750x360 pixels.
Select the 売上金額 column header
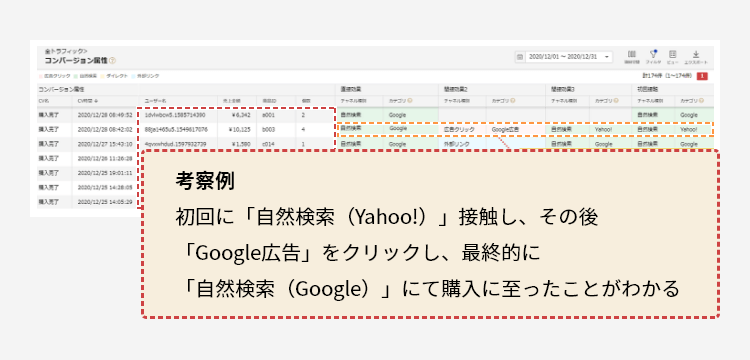232,101
